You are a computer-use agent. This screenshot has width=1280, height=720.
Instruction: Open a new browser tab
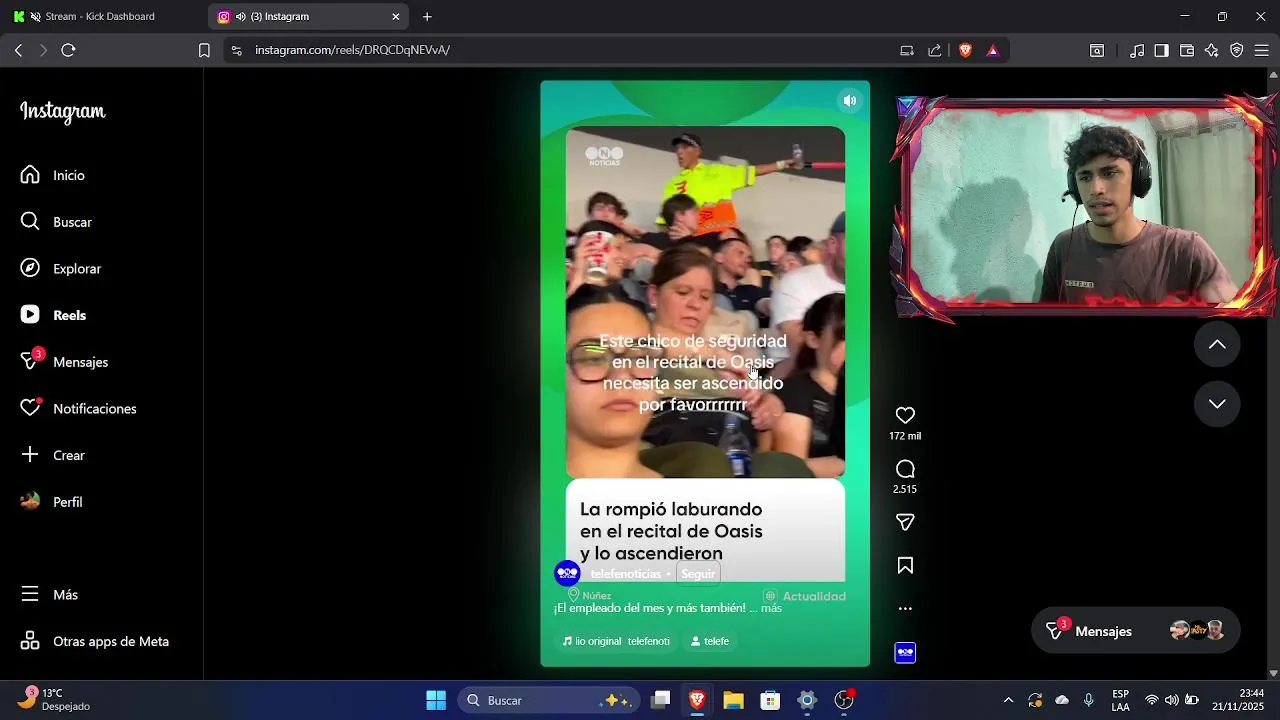tap(427, 16)
